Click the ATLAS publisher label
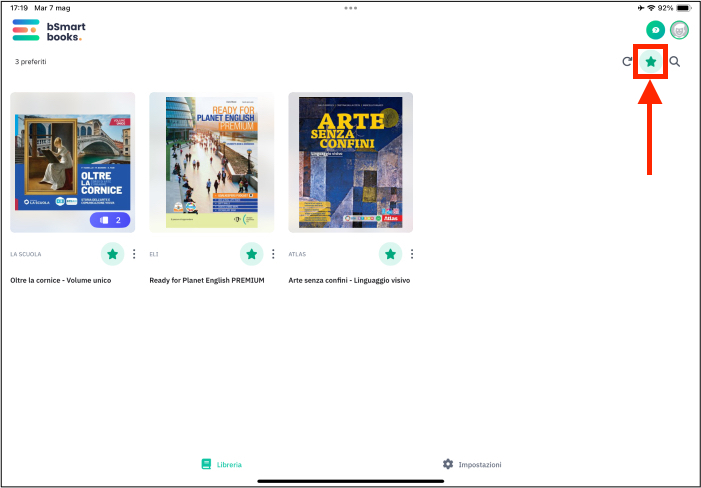Viewport: 701px width, 488px height. (297, 254)
